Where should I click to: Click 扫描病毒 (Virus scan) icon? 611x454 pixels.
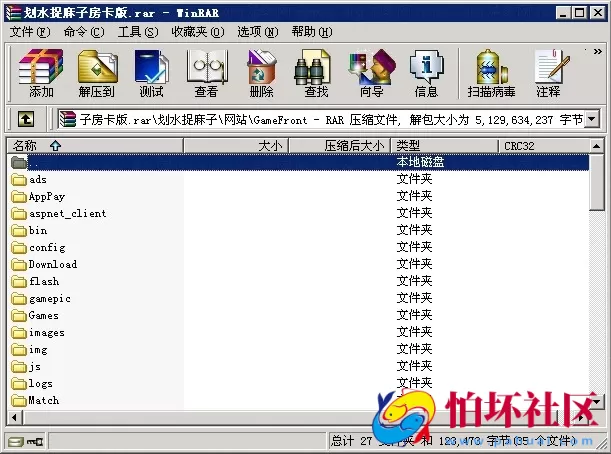coord(491,73)
